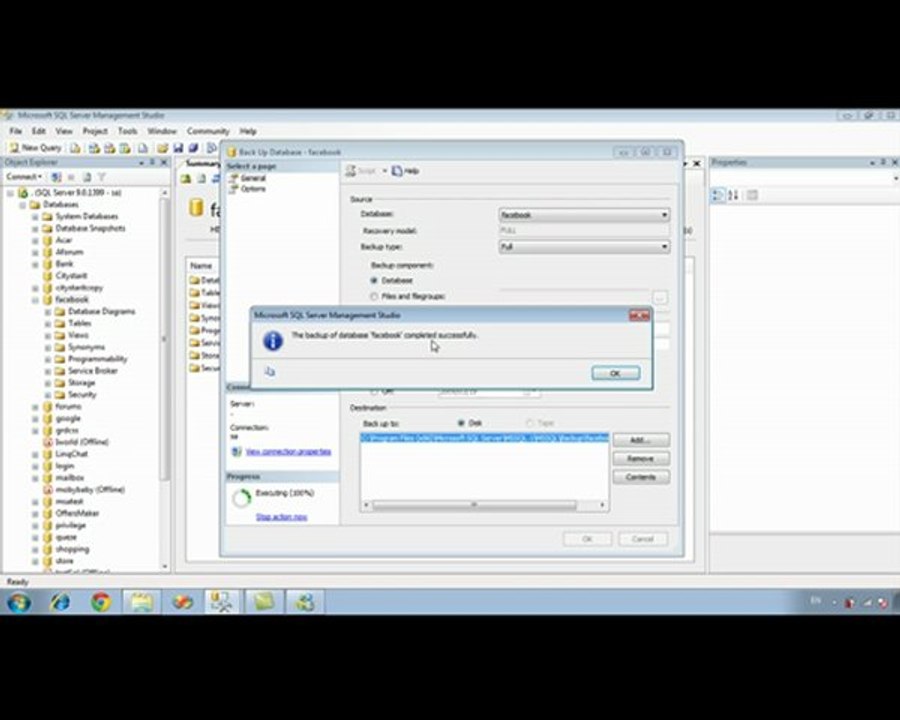Screen dimensions: 900x720
Task: Select the OffersMaker database in Object Explorer
Action: (77, 513)
